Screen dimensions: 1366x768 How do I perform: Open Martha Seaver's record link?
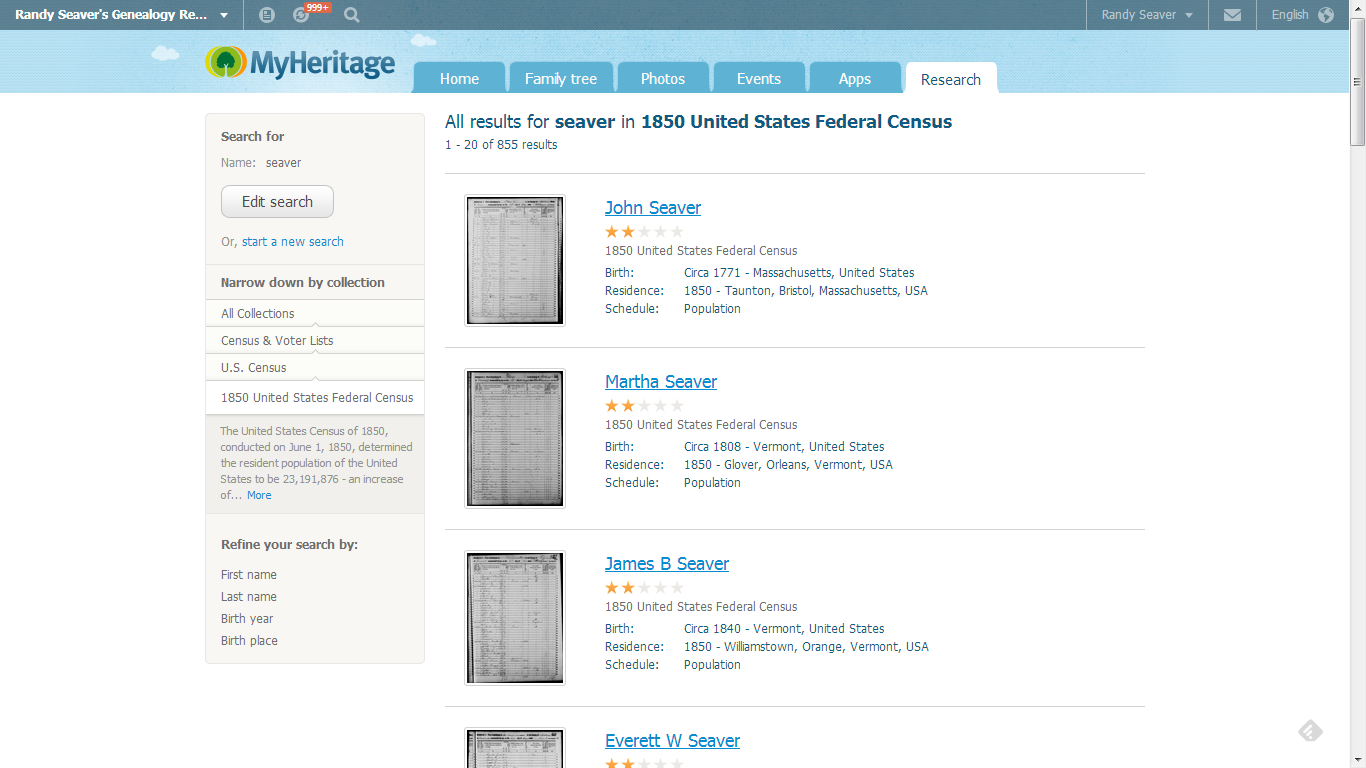pos(660,381)
